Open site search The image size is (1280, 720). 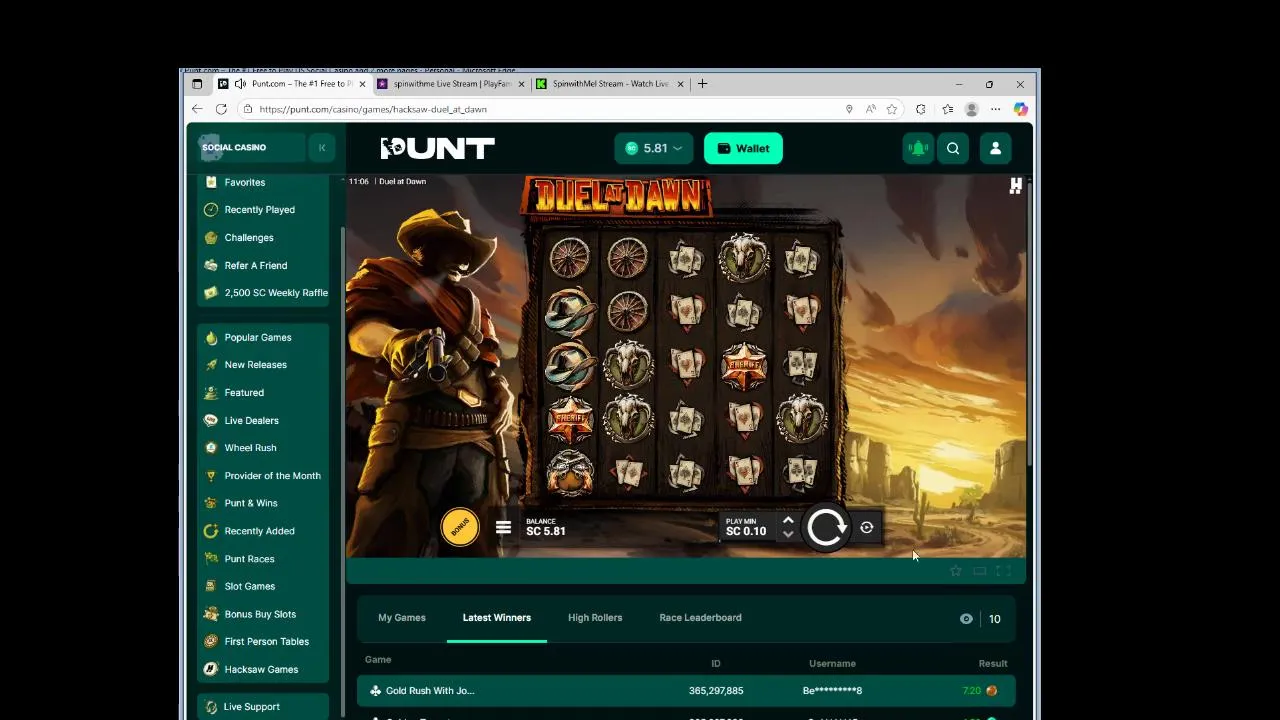coord(953,148)
